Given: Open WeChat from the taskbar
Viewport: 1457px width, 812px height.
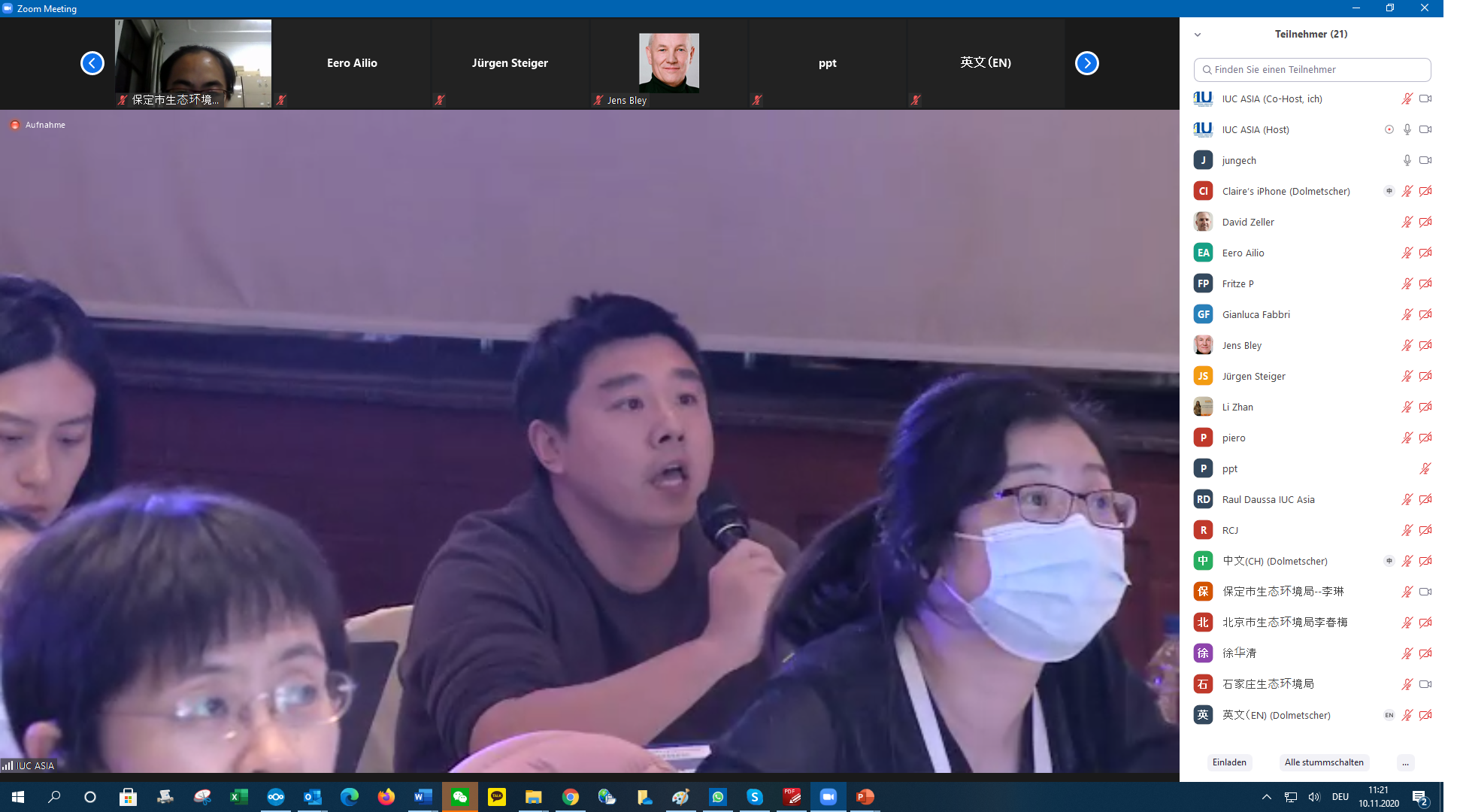Looking at the screenshot, I should tap(460, 797).
